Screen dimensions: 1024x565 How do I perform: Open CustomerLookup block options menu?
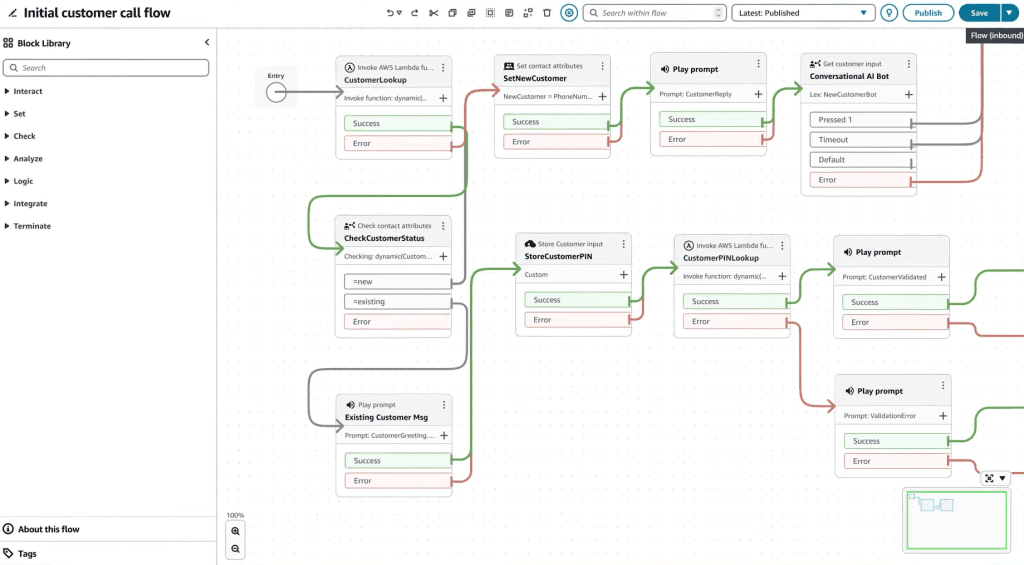pyautogui.click(x=443, y=67)
